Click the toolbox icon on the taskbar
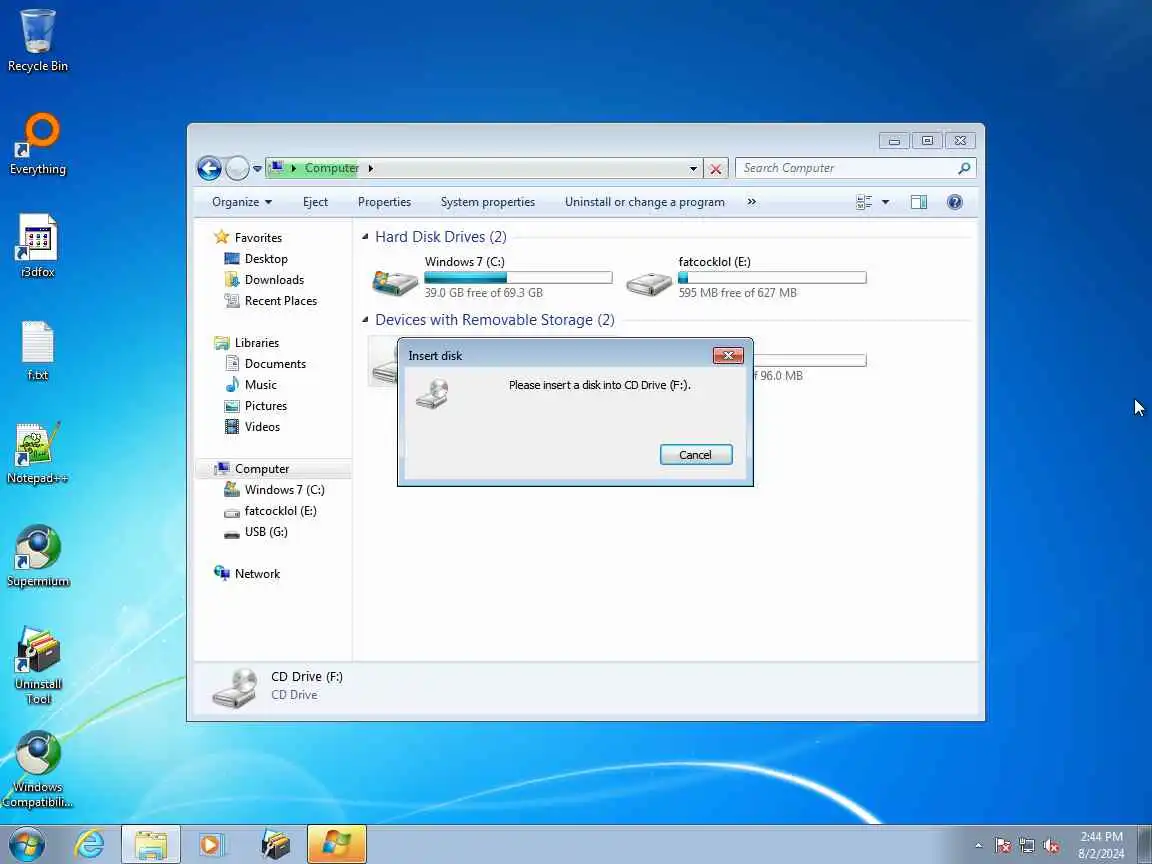1152x864 pixels. pyautogui.click(x=275, y=844)
